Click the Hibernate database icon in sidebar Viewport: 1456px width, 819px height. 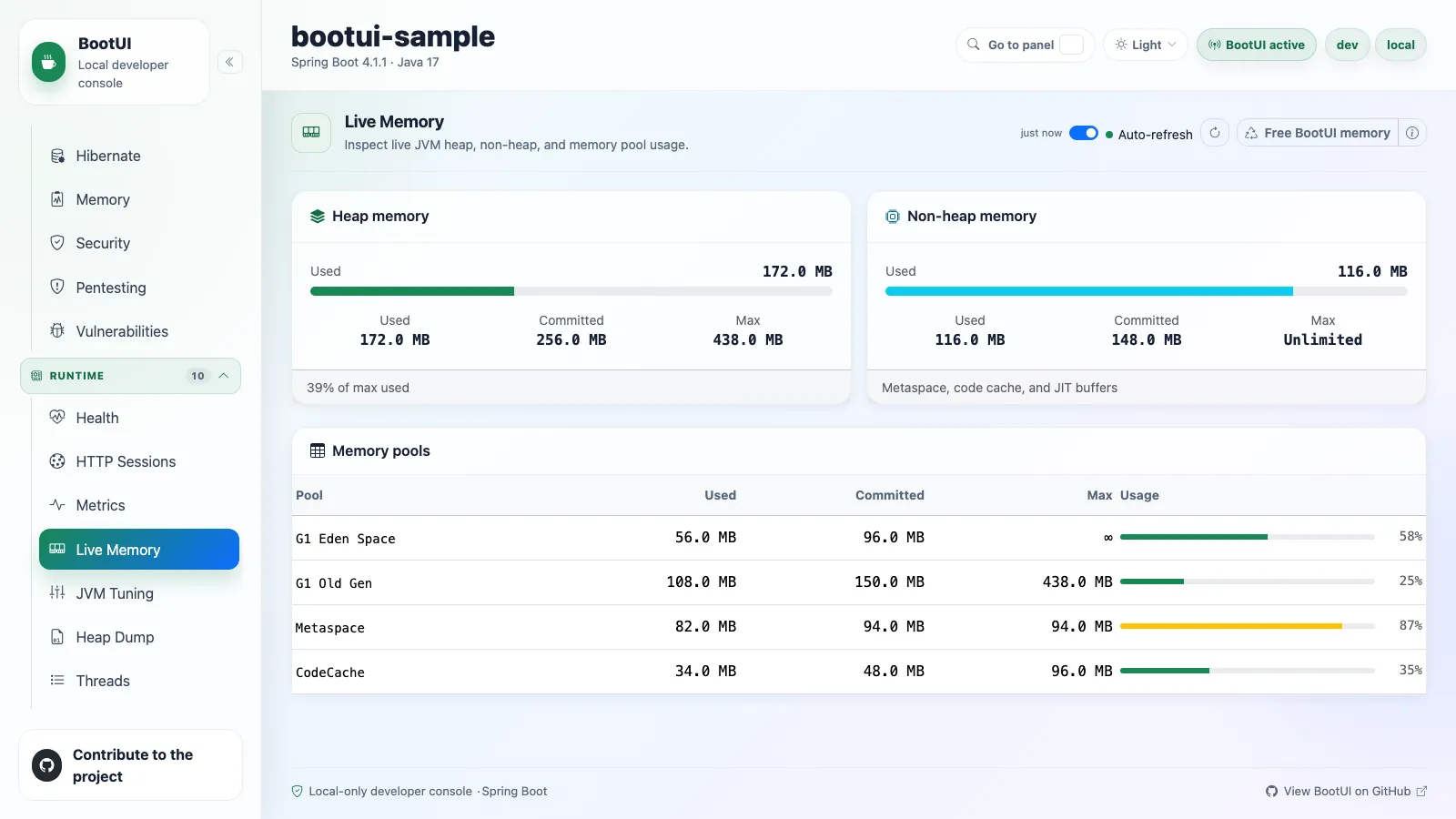click(x=57, y=156)
